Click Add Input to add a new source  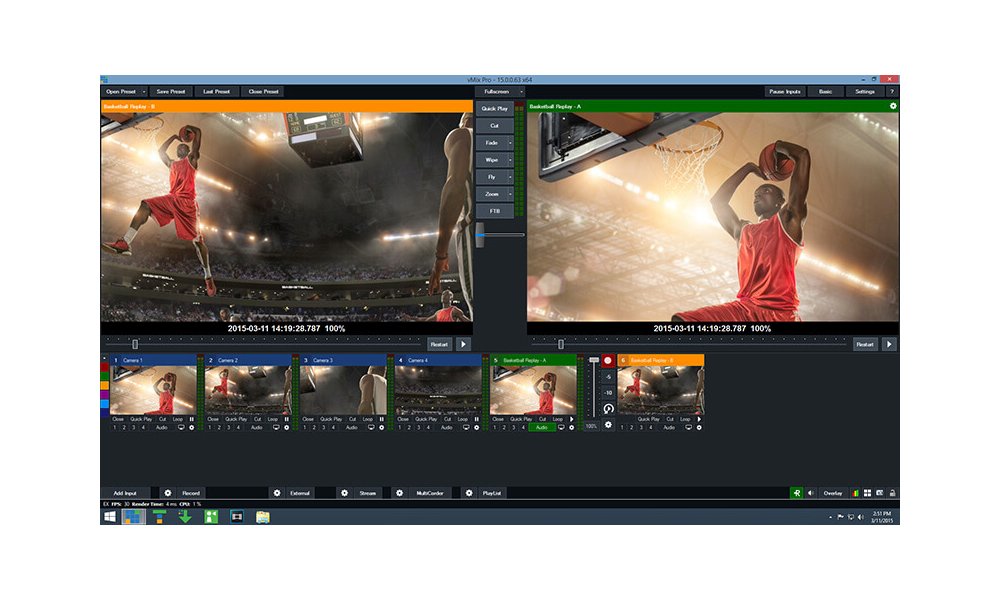click(124, 493)
